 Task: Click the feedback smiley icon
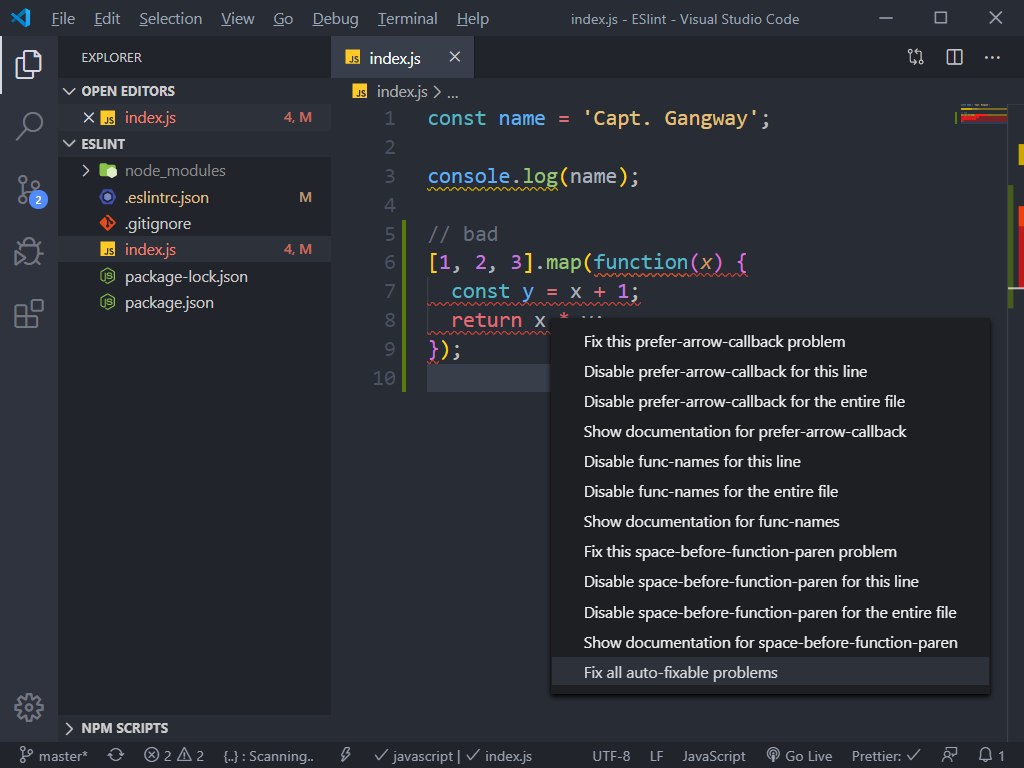coord(950,756)
